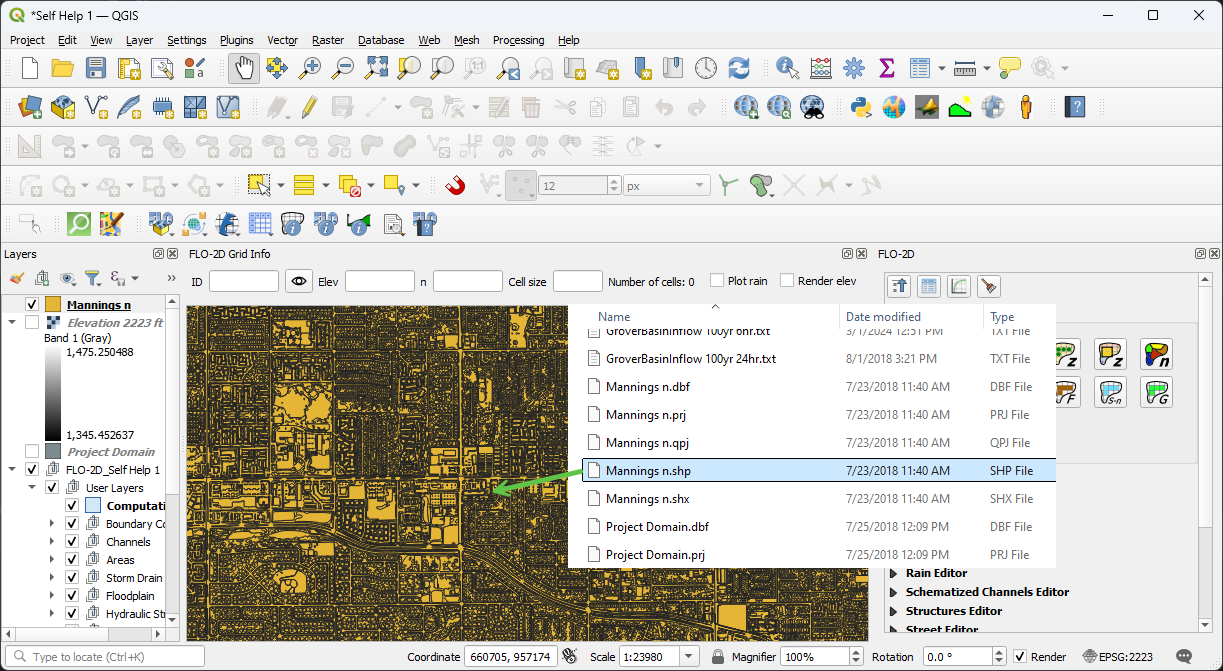Click the Save Project floppy disk icon
This screenshot has width=1223, height=671.
[96, 68]
